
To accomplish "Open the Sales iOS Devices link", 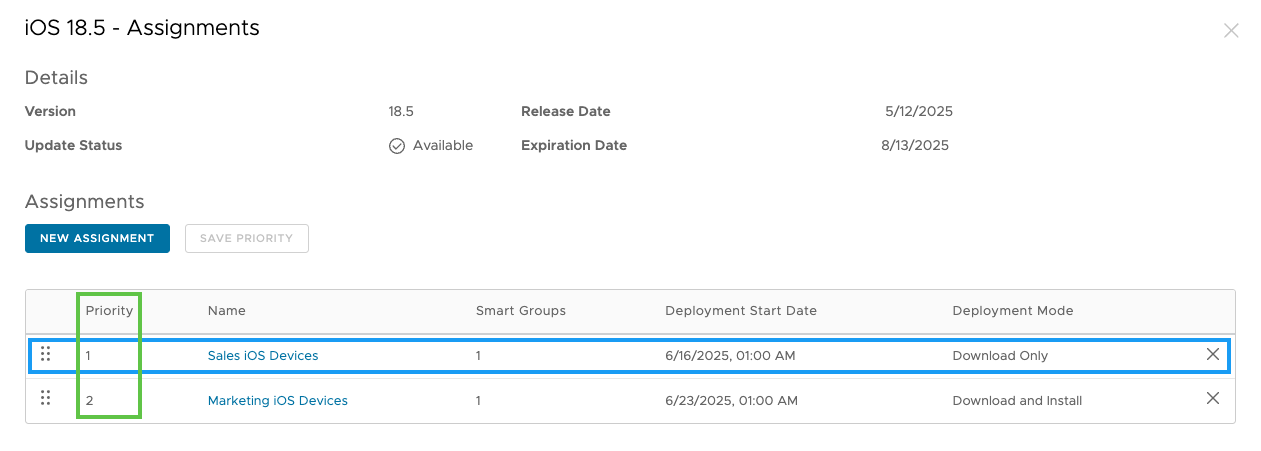I will tap(263, 355).
